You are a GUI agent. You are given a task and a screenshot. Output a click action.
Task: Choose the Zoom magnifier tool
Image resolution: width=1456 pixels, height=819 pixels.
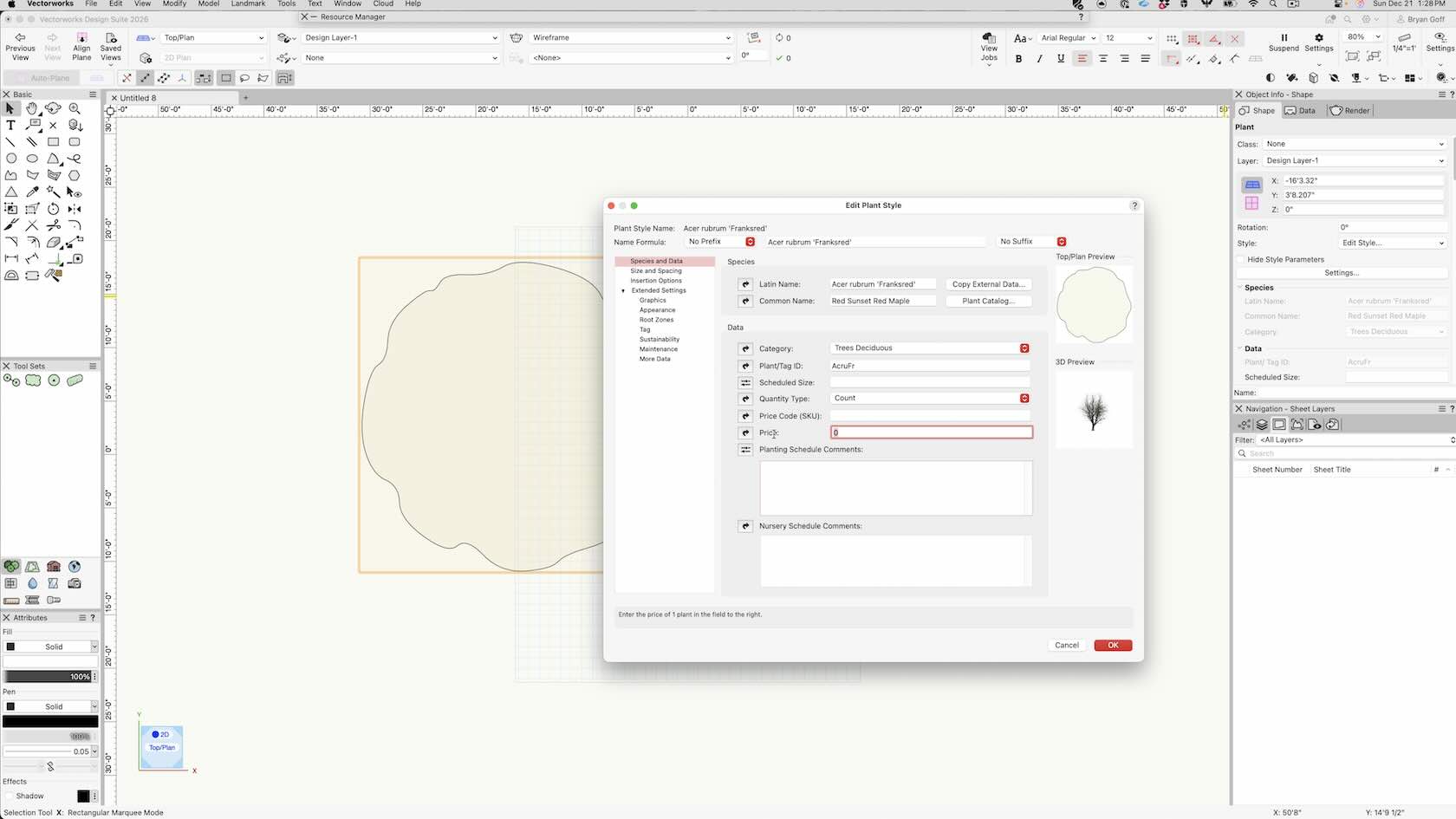click(x=75, y=108)
